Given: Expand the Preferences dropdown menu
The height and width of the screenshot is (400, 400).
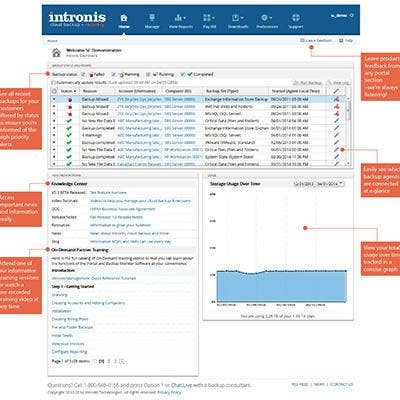Looking at the screenshot, I should coord(267,21).
